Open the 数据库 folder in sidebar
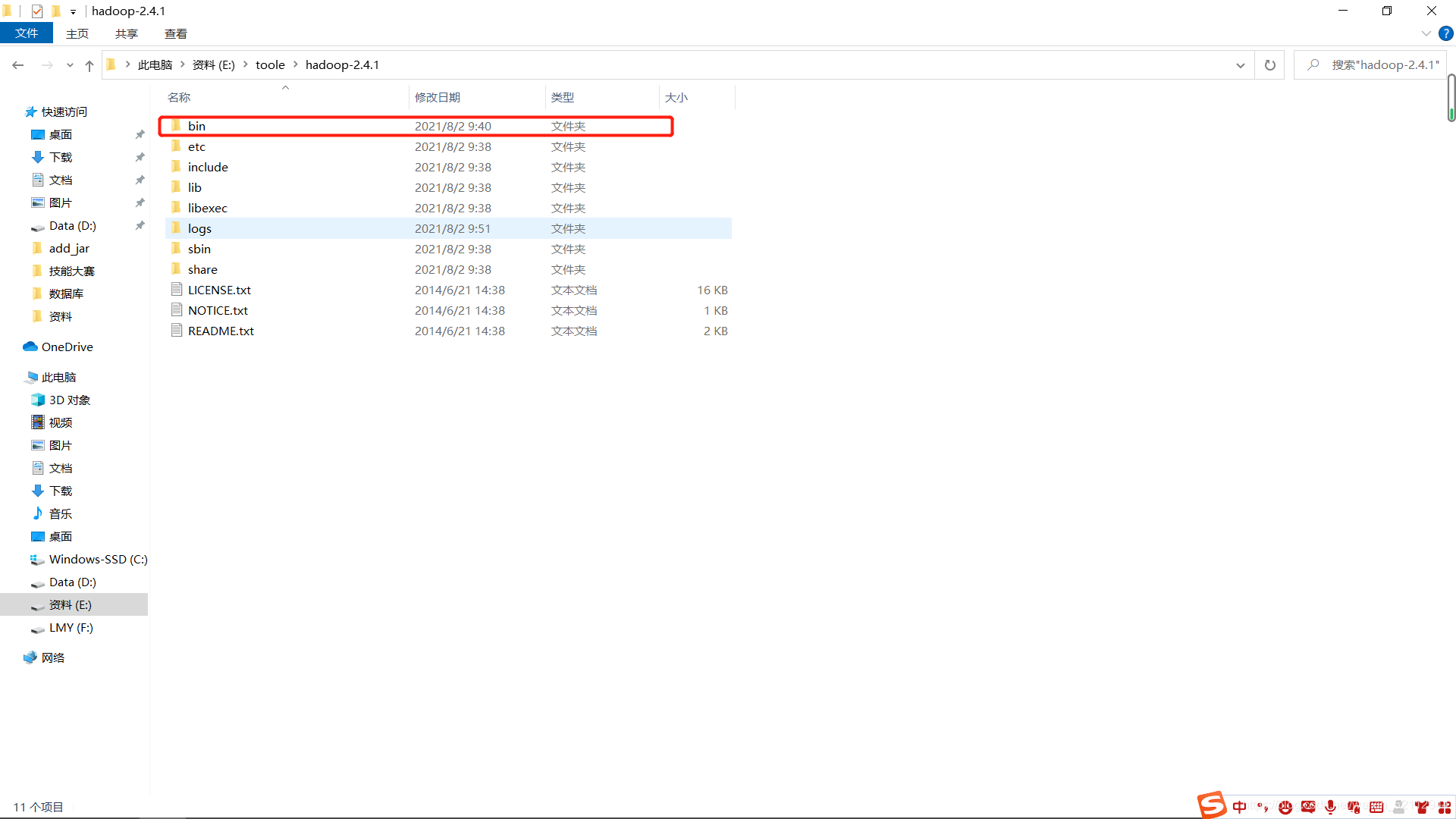The height and width of the screenshot is (819, 1456). [66, 293]
